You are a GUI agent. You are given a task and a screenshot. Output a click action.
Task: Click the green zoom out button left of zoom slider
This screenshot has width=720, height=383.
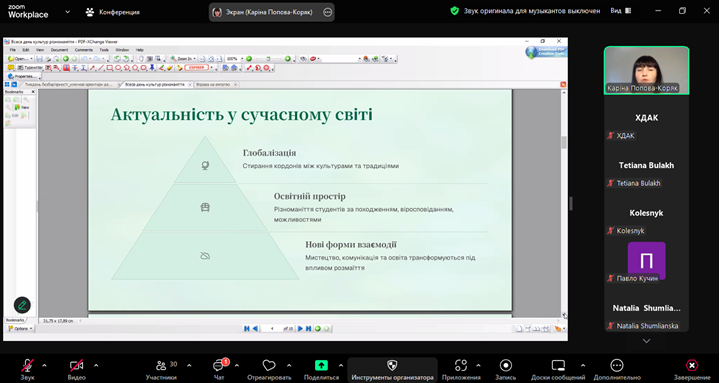(249, 59)
